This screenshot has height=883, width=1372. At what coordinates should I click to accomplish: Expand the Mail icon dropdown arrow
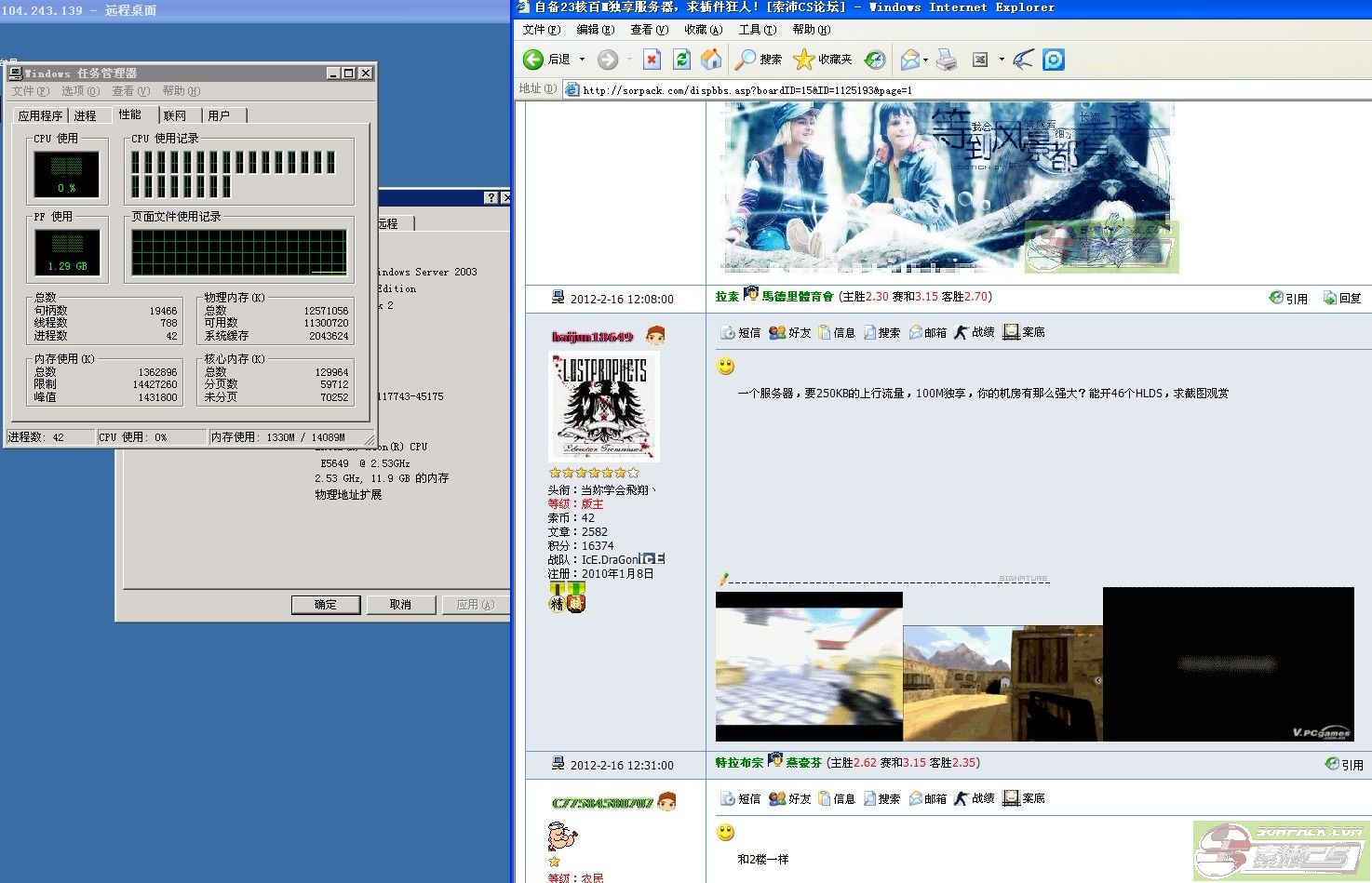[x=925, y=60]
